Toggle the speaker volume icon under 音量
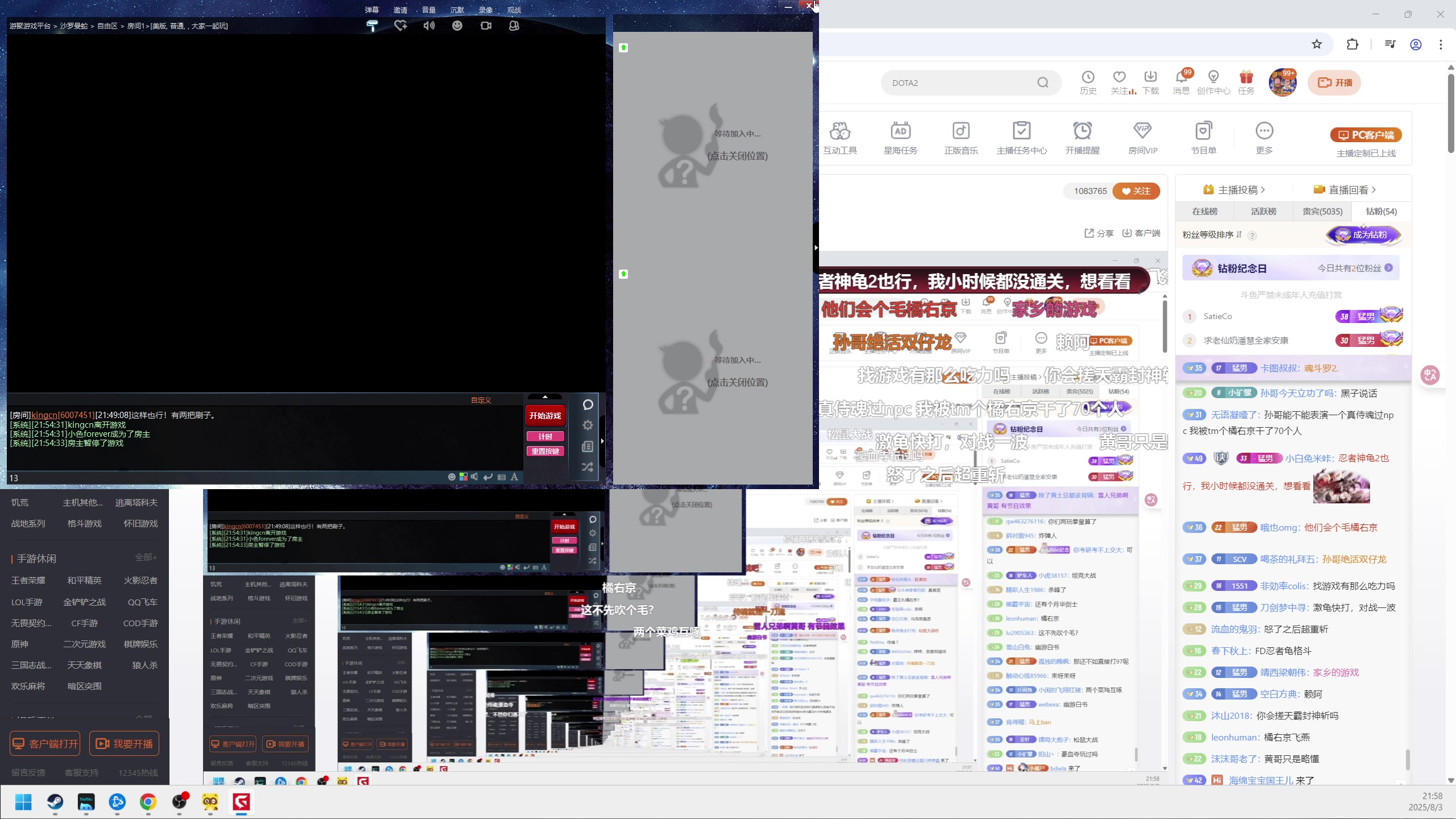This screenshot has height=819, width=1456. point(429,26)
